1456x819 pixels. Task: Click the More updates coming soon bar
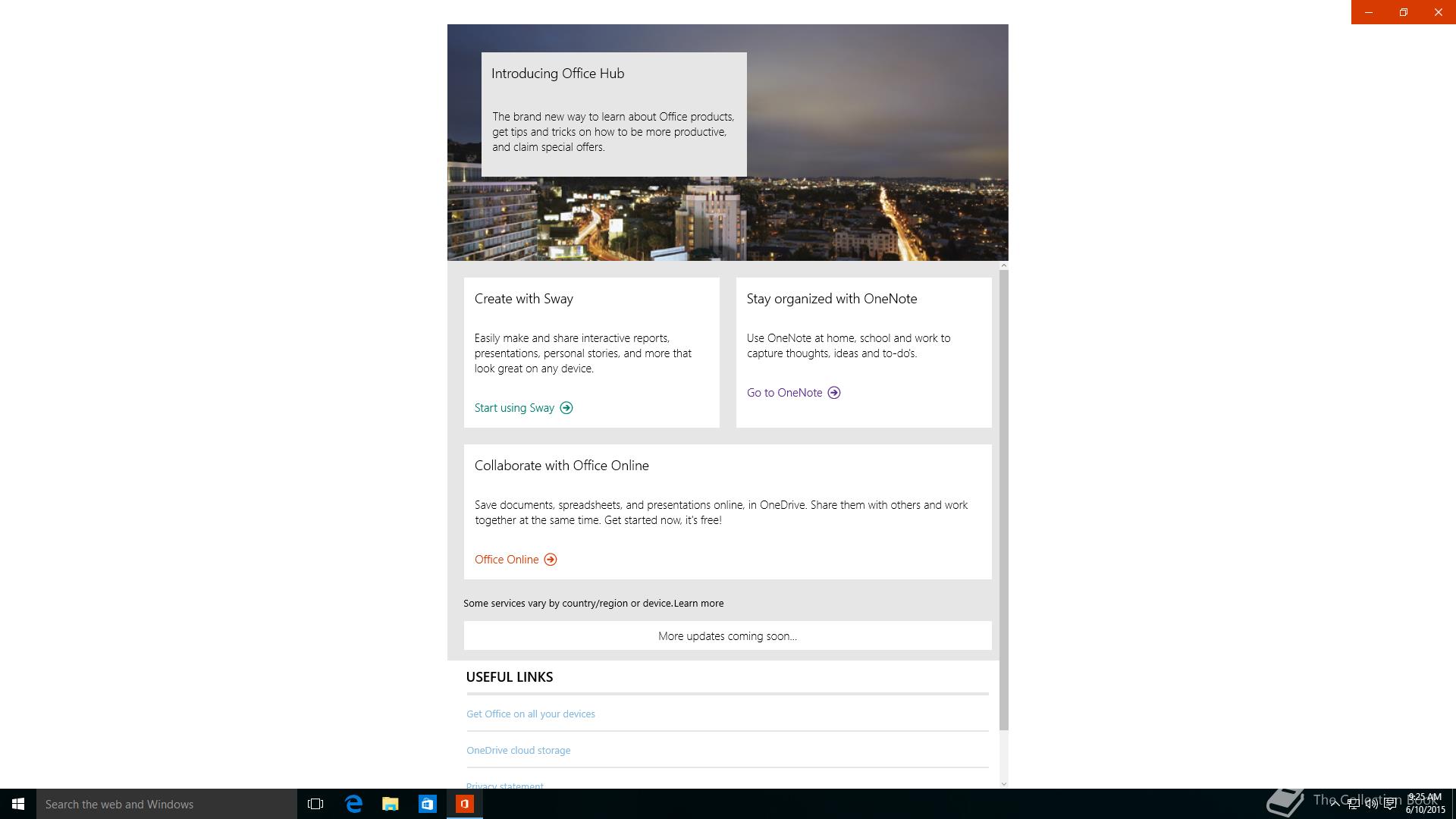click(x=727, y=635)
